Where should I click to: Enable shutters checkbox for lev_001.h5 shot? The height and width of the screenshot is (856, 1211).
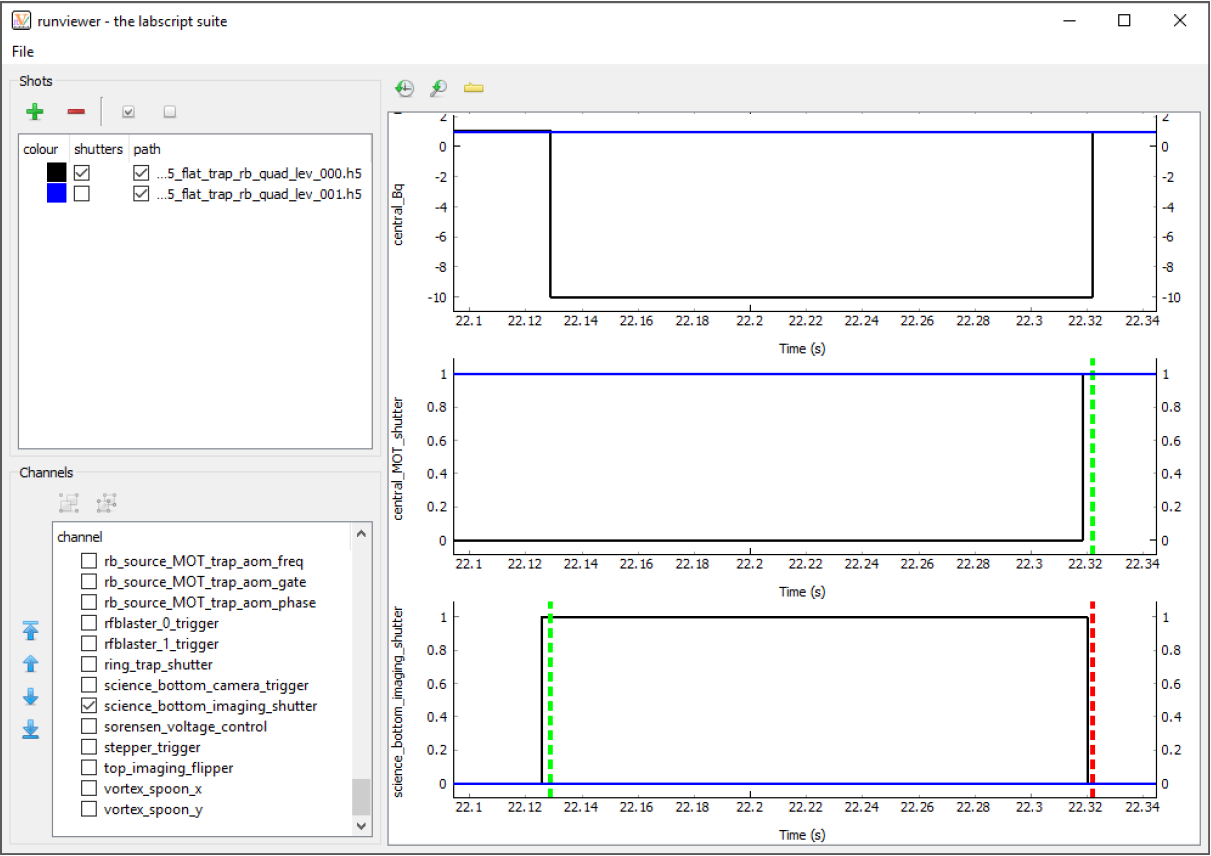(82, 194)
